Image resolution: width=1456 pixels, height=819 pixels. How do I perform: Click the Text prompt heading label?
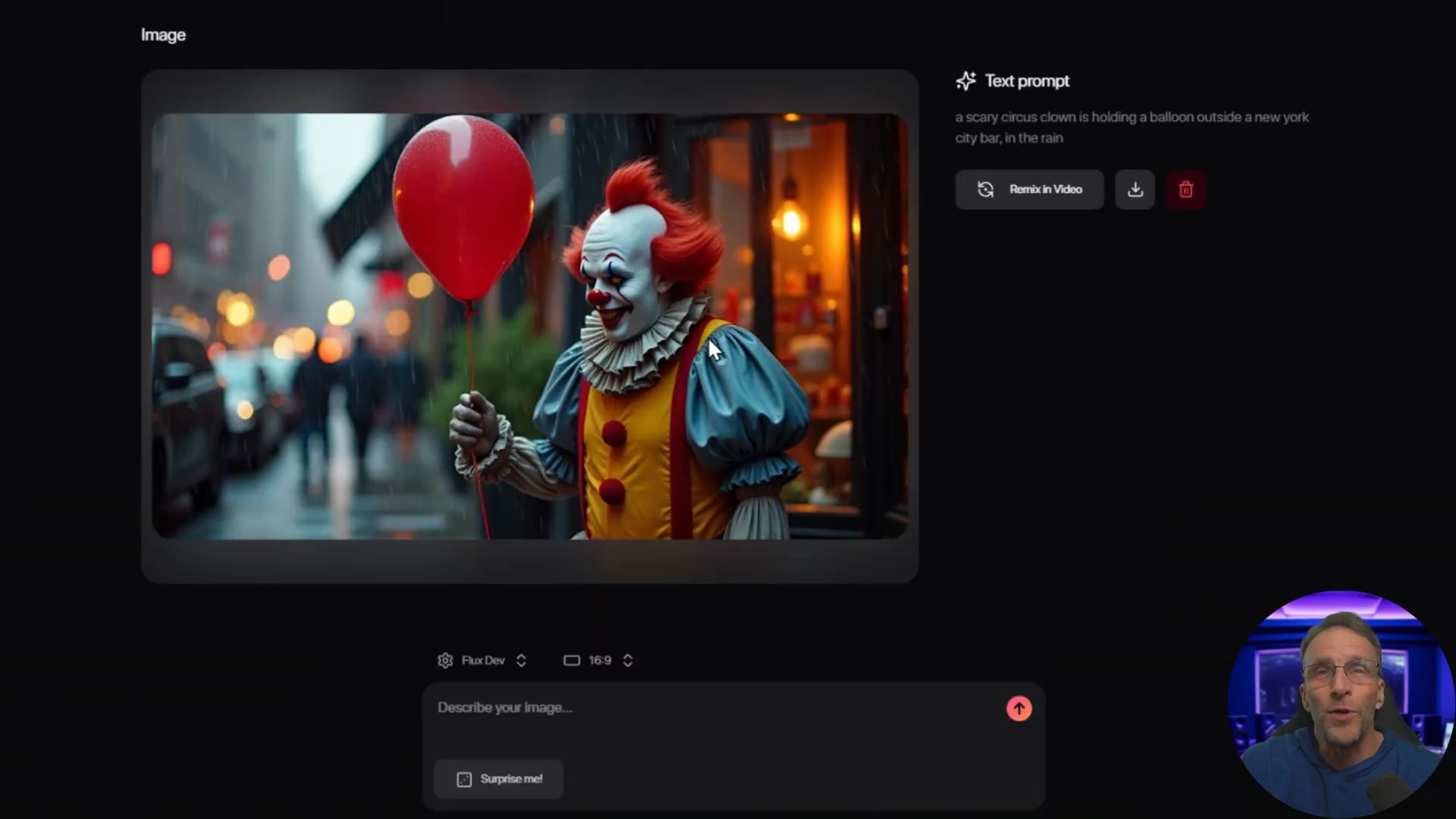(x=1027, y=81)
